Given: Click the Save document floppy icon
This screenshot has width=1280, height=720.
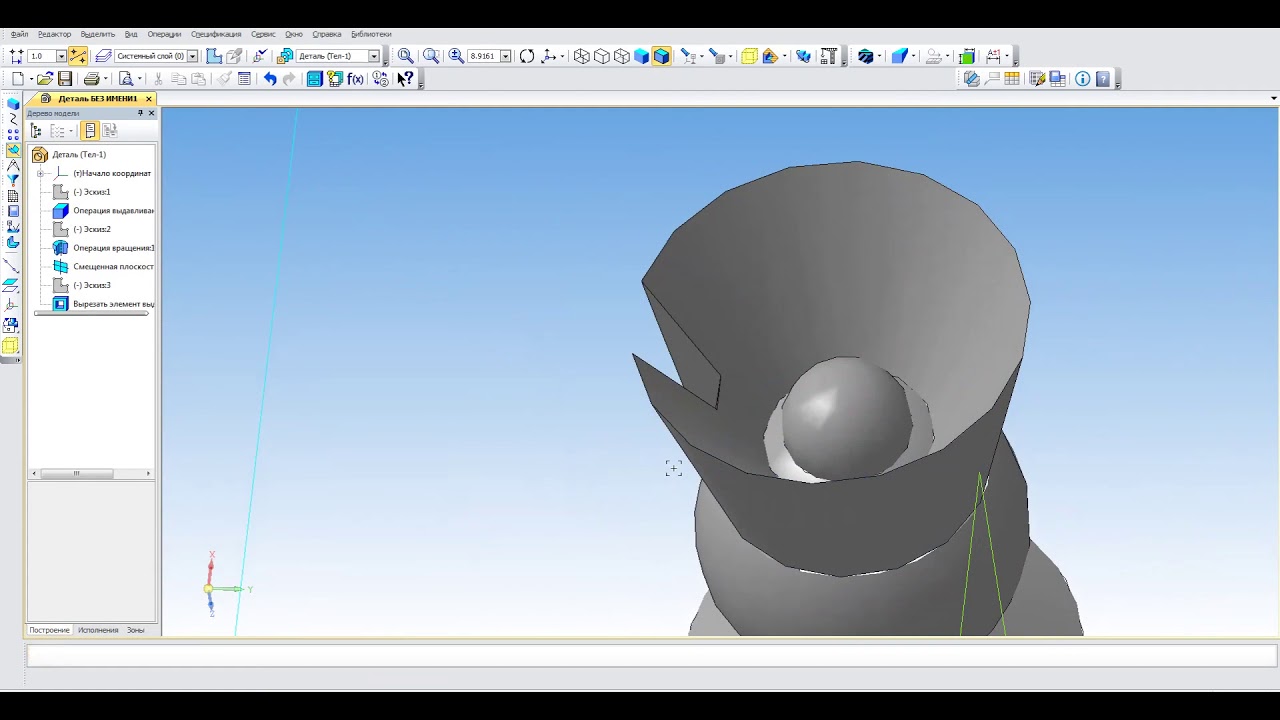Looking at the screenshot, I should click(x=65, y=79).
